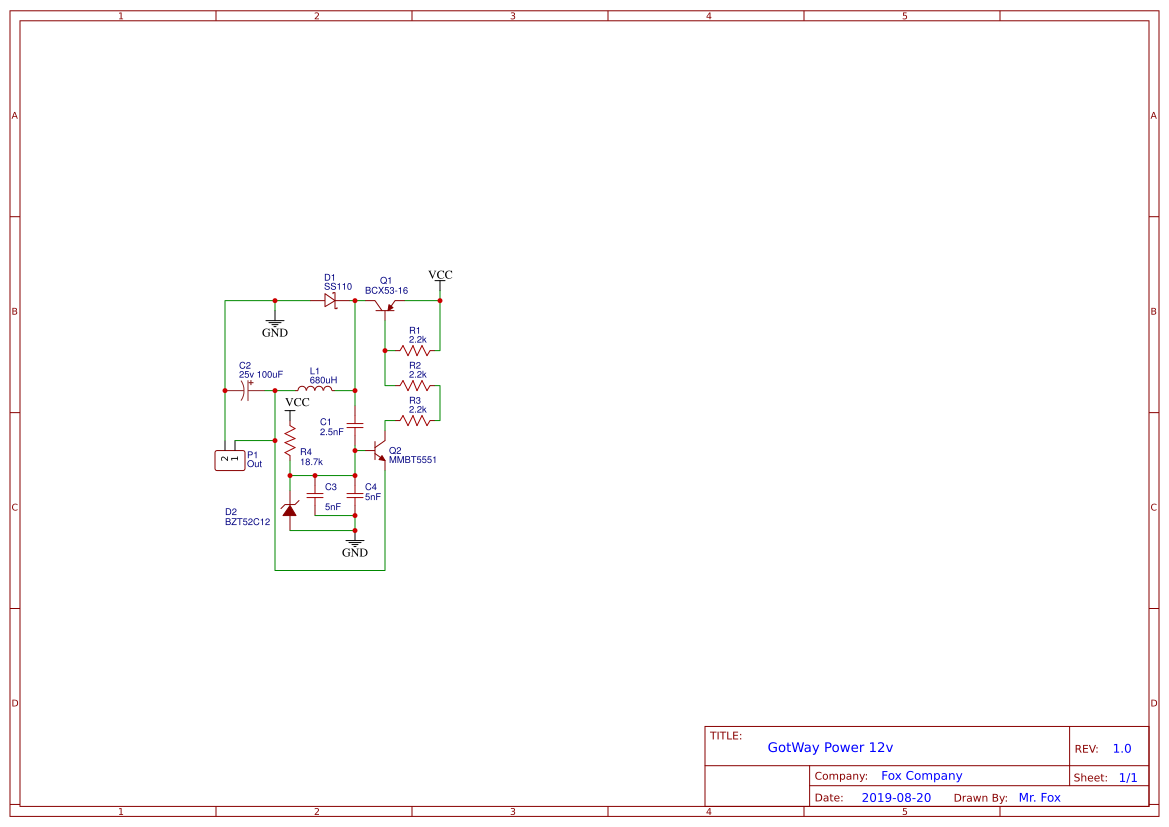Select the Q2 NPN transistor symbol
Viewport: 1169px width, 827px height.
click(x=379, y=450)
